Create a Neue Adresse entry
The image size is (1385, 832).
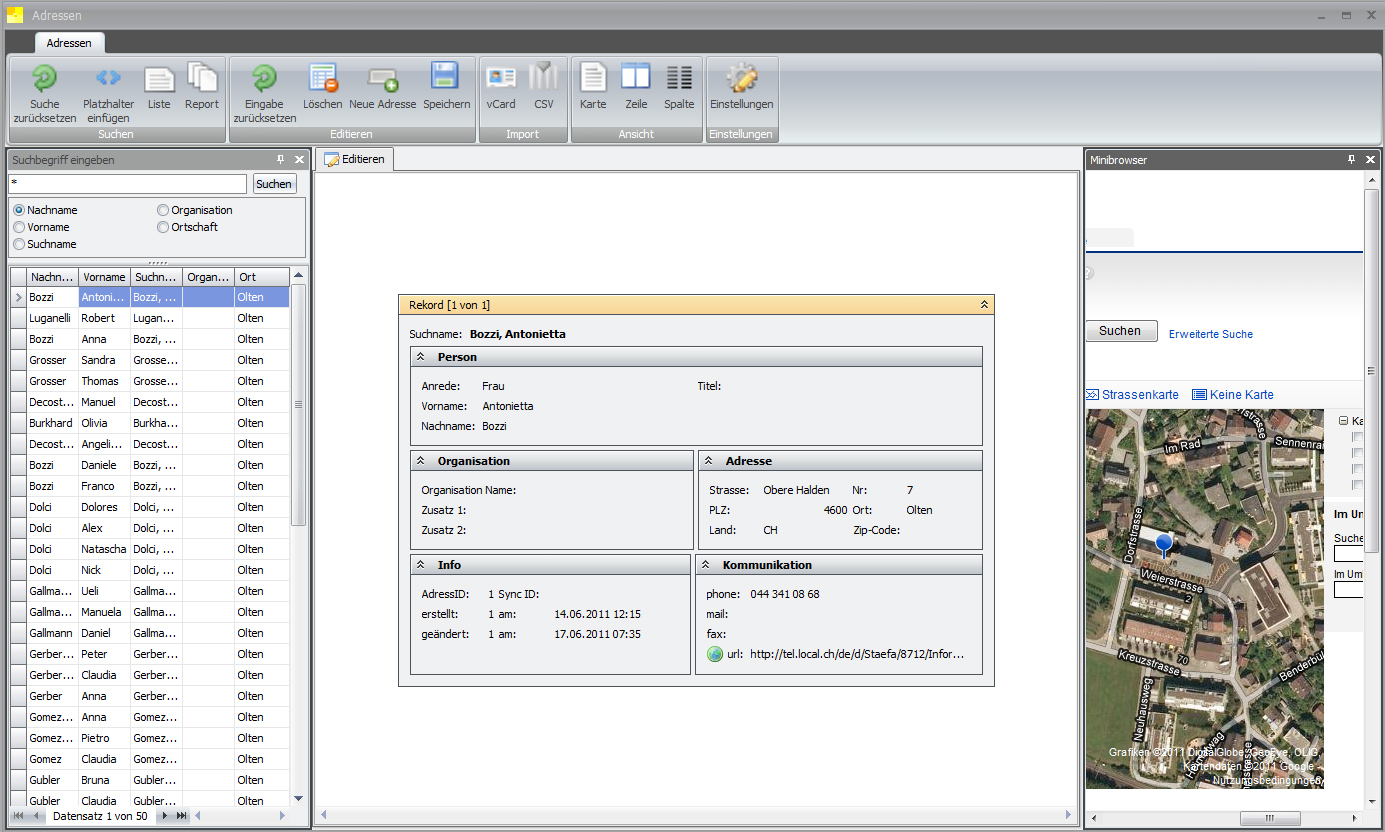382,79
